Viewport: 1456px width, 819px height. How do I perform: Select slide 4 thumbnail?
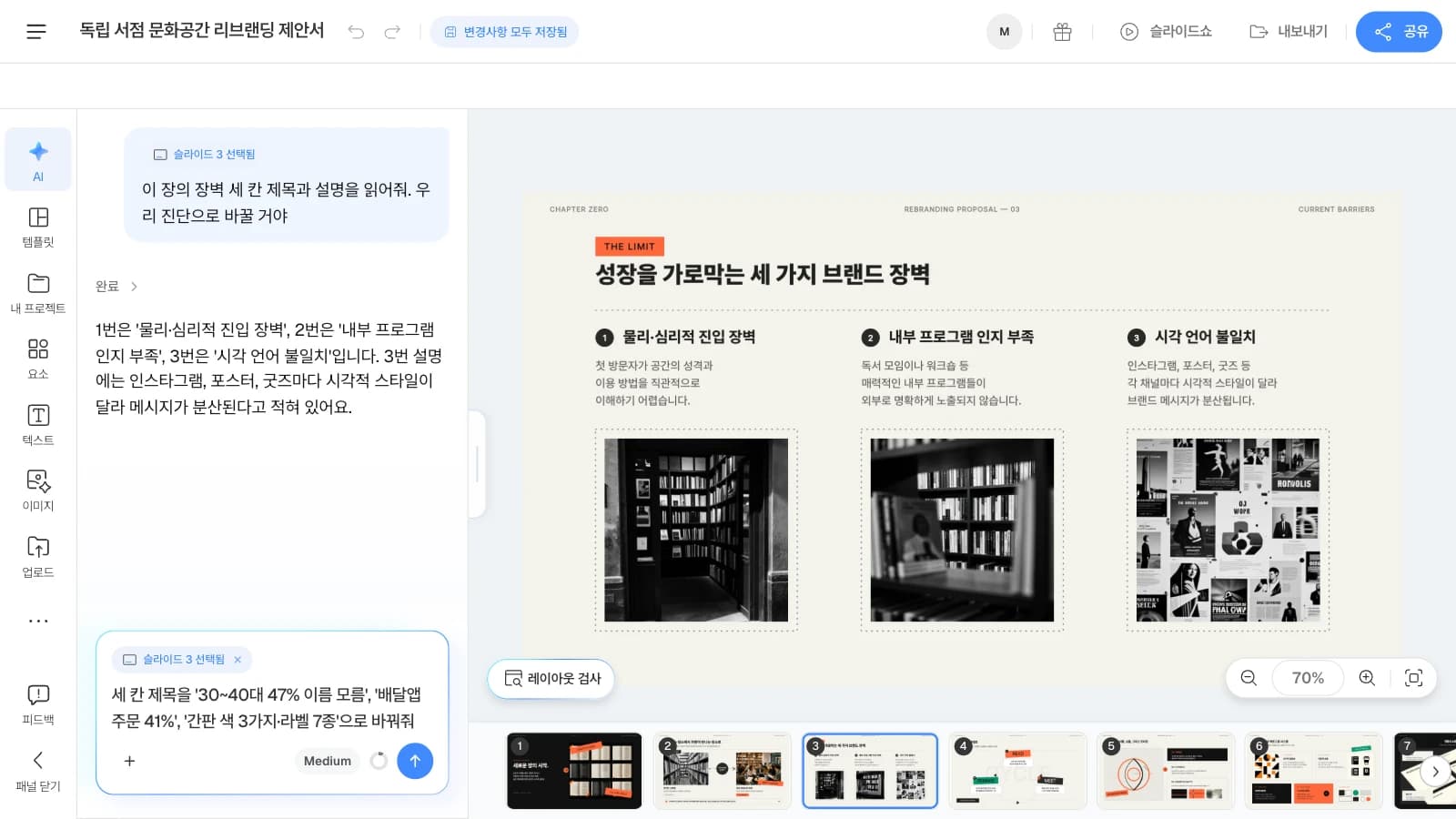click(x=1017, y=771)
